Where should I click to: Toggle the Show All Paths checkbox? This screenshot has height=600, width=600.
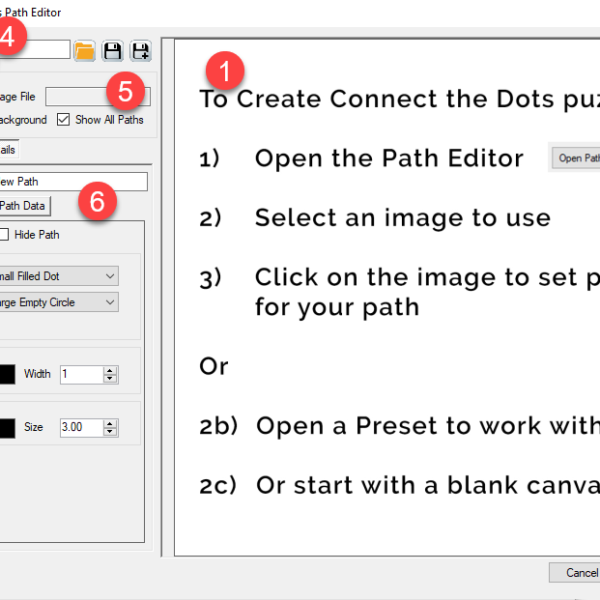point(64,120)
